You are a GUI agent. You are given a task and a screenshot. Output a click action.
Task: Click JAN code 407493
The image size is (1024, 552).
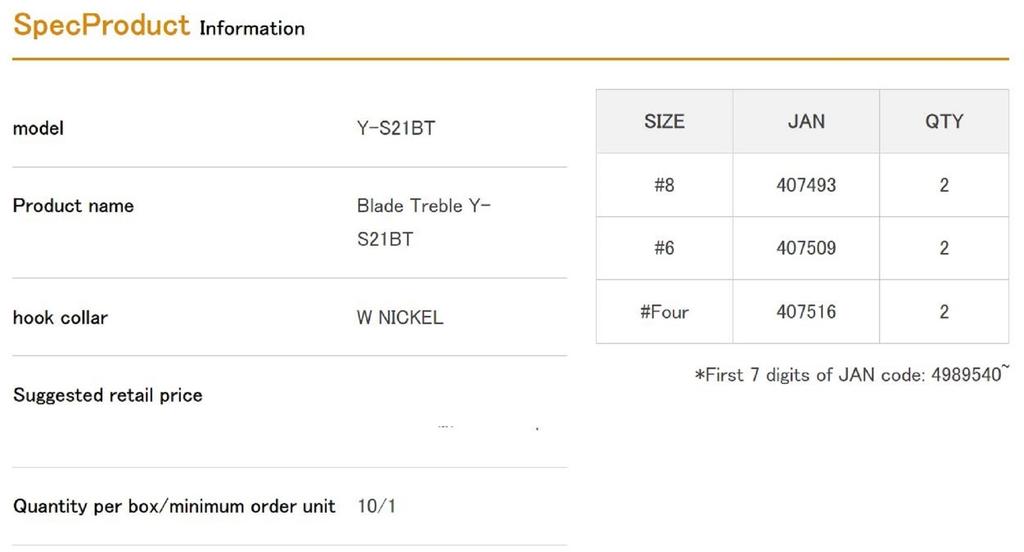tap(806, 185)
